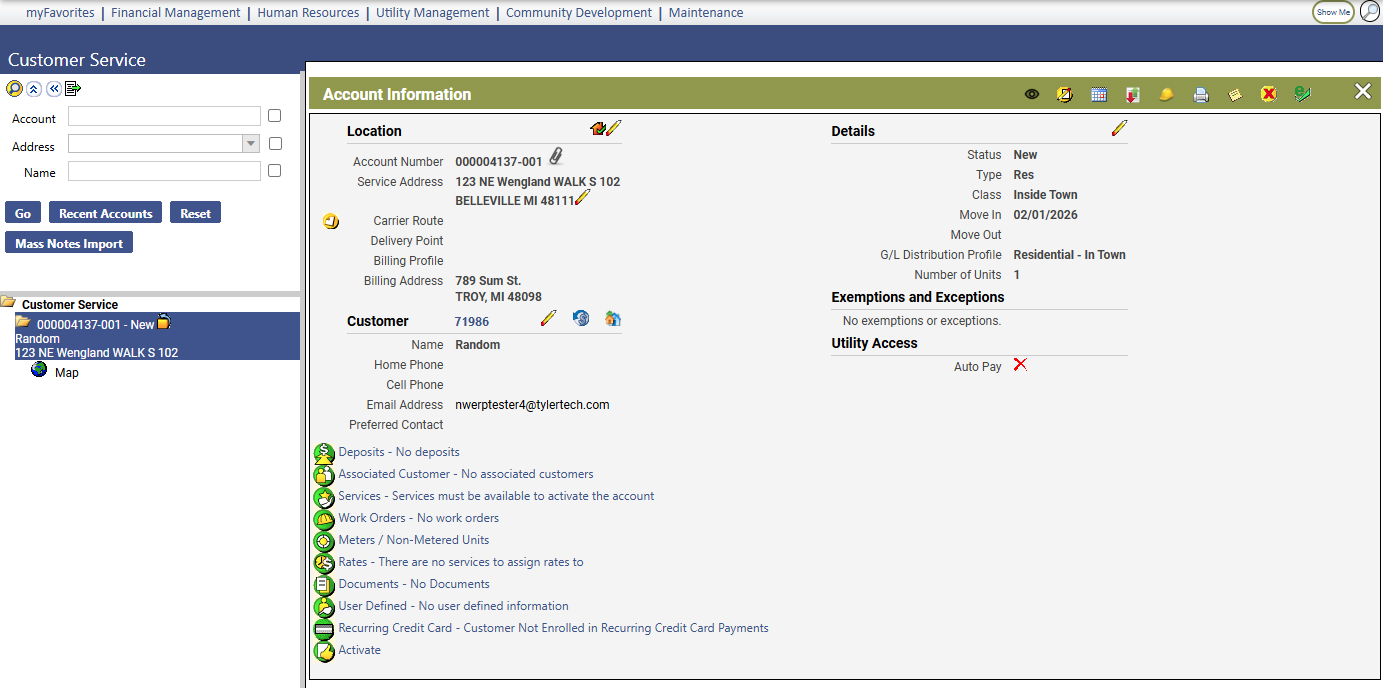Open the Financial Management menu
This screenshot has height=688, width=1383.
pyautogui.click(x=175, y=13)
